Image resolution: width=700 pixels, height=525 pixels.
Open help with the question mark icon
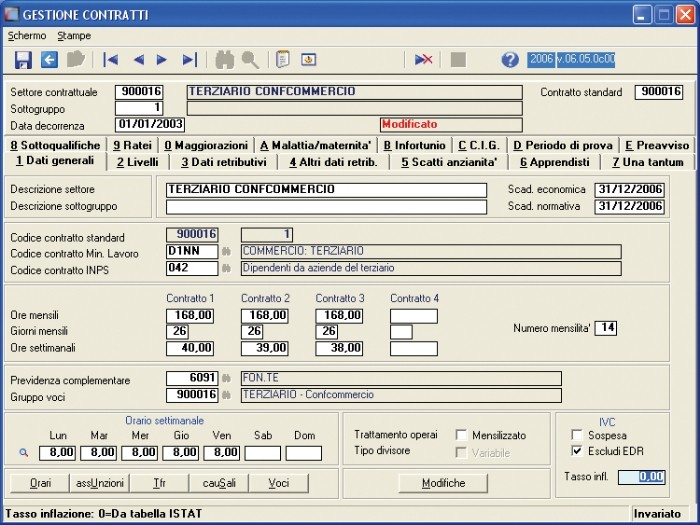click(x=510, y=59)
